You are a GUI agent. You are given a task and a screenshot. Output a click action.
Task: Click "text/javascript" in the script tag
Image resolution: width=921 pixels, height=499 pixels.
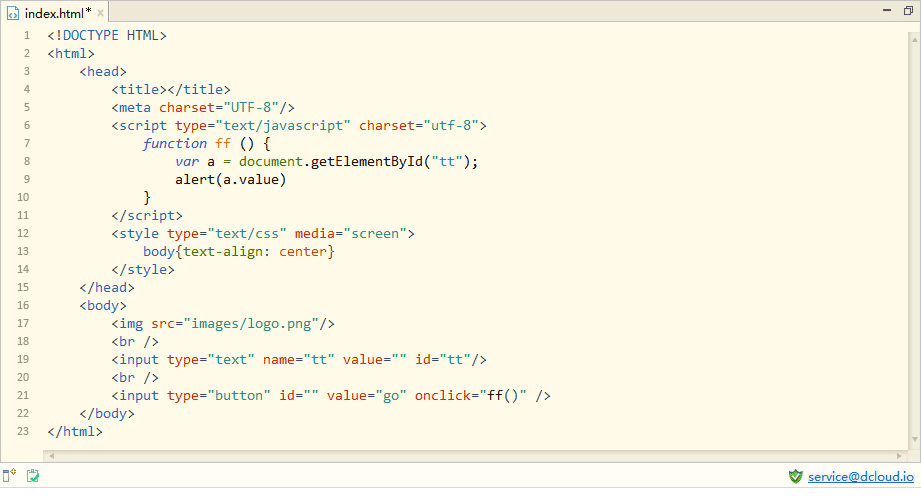pyautogui.click(x=283, y=126)
